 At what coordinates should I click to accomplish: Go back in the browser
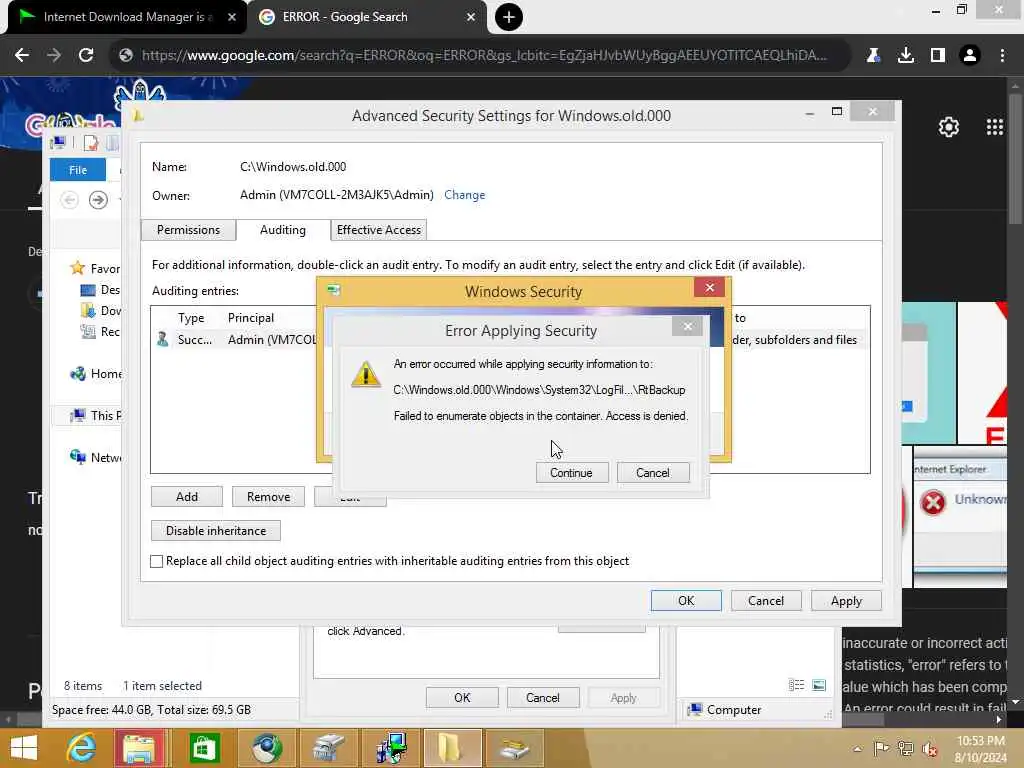tap(22, 56)
